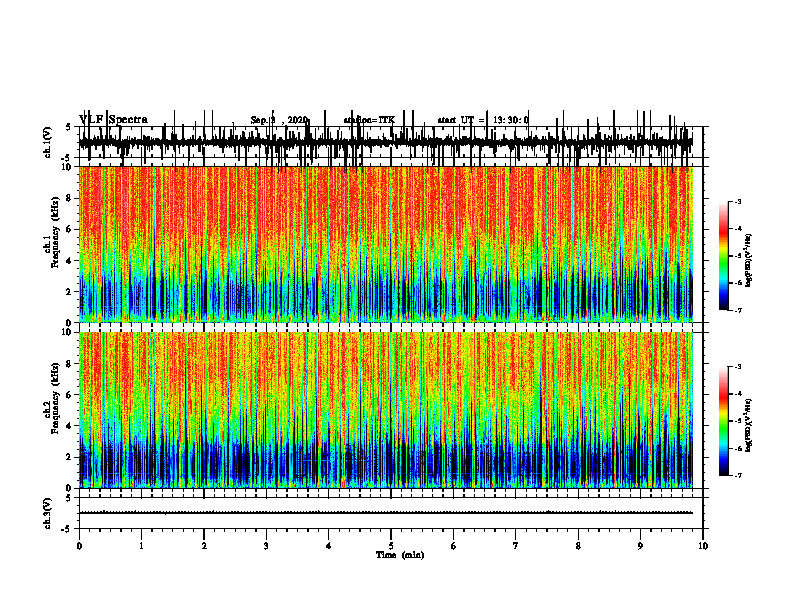Click the ch.2 colorbar log(PSD) unit label
The image size is (792, 612).
[749, 425]
